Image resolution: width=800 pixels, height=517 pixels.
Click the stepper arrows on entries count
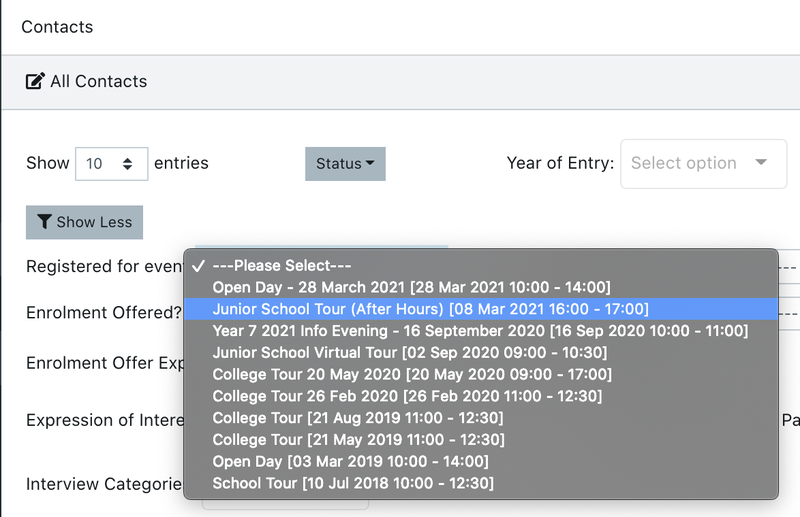pyautogui.click(x=128, y=164)
